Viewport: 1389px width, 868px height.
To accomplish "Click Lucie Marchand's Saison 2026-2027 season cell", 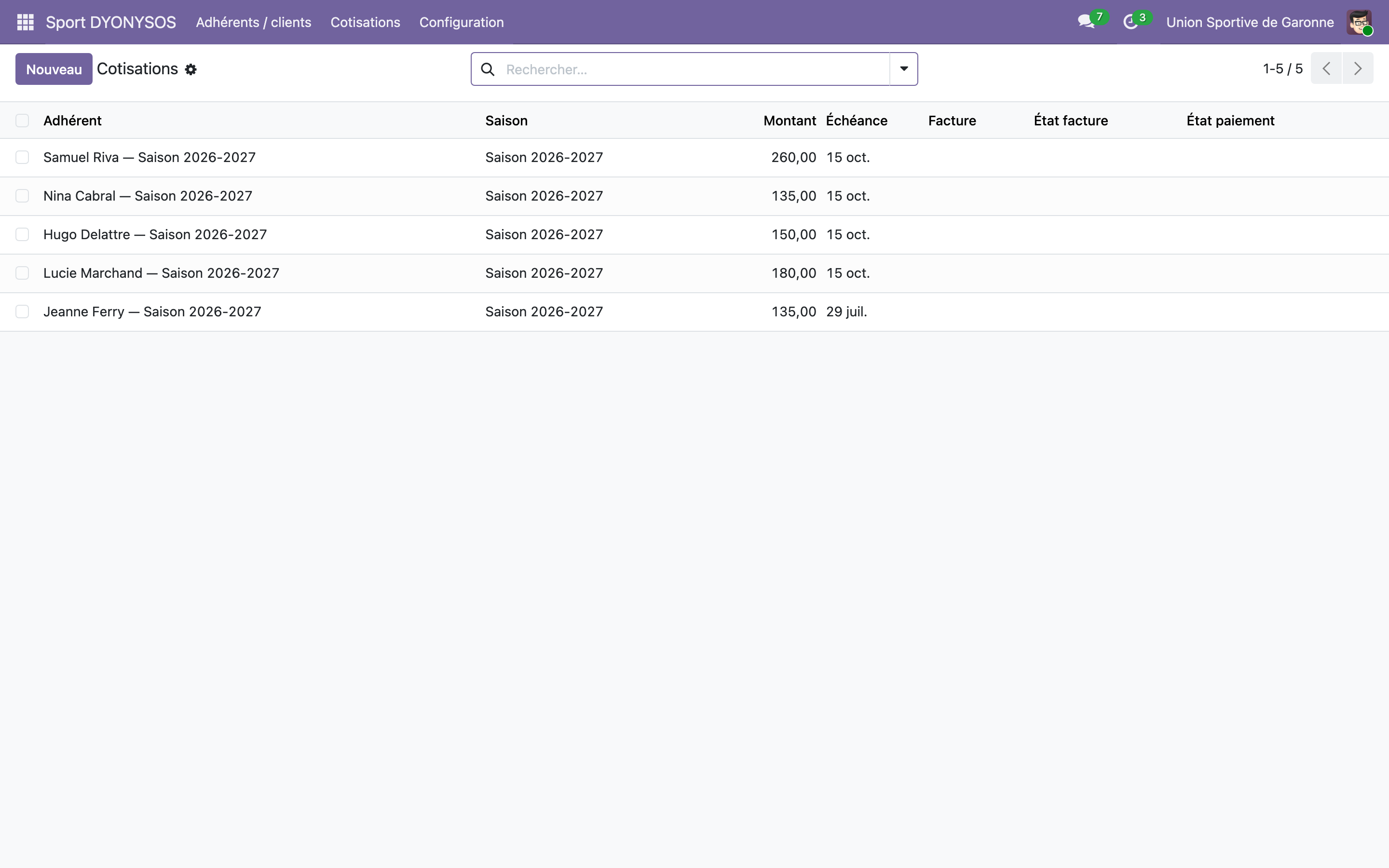I will click(544, 272).
